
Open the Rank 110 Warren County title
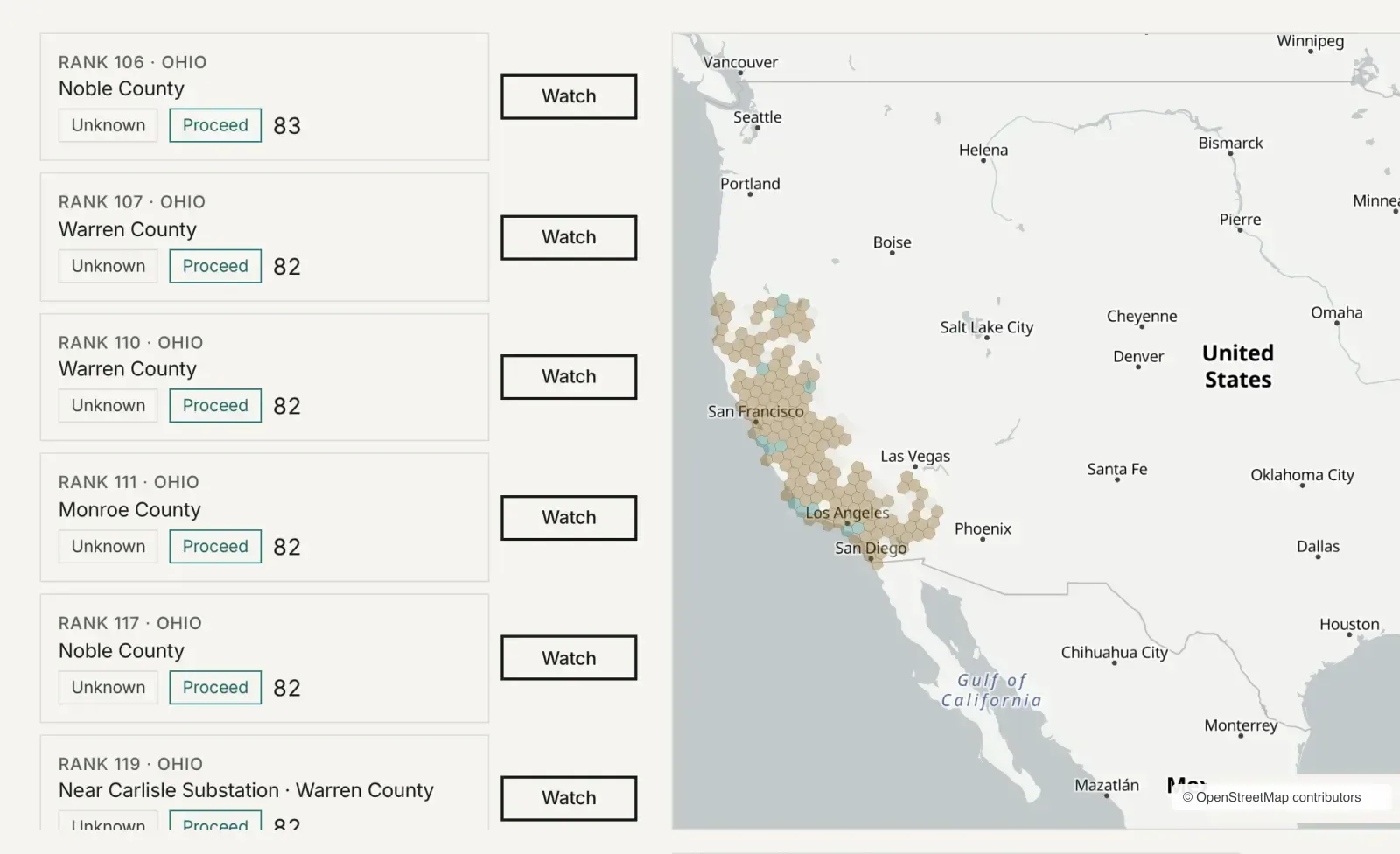(128, 369)
